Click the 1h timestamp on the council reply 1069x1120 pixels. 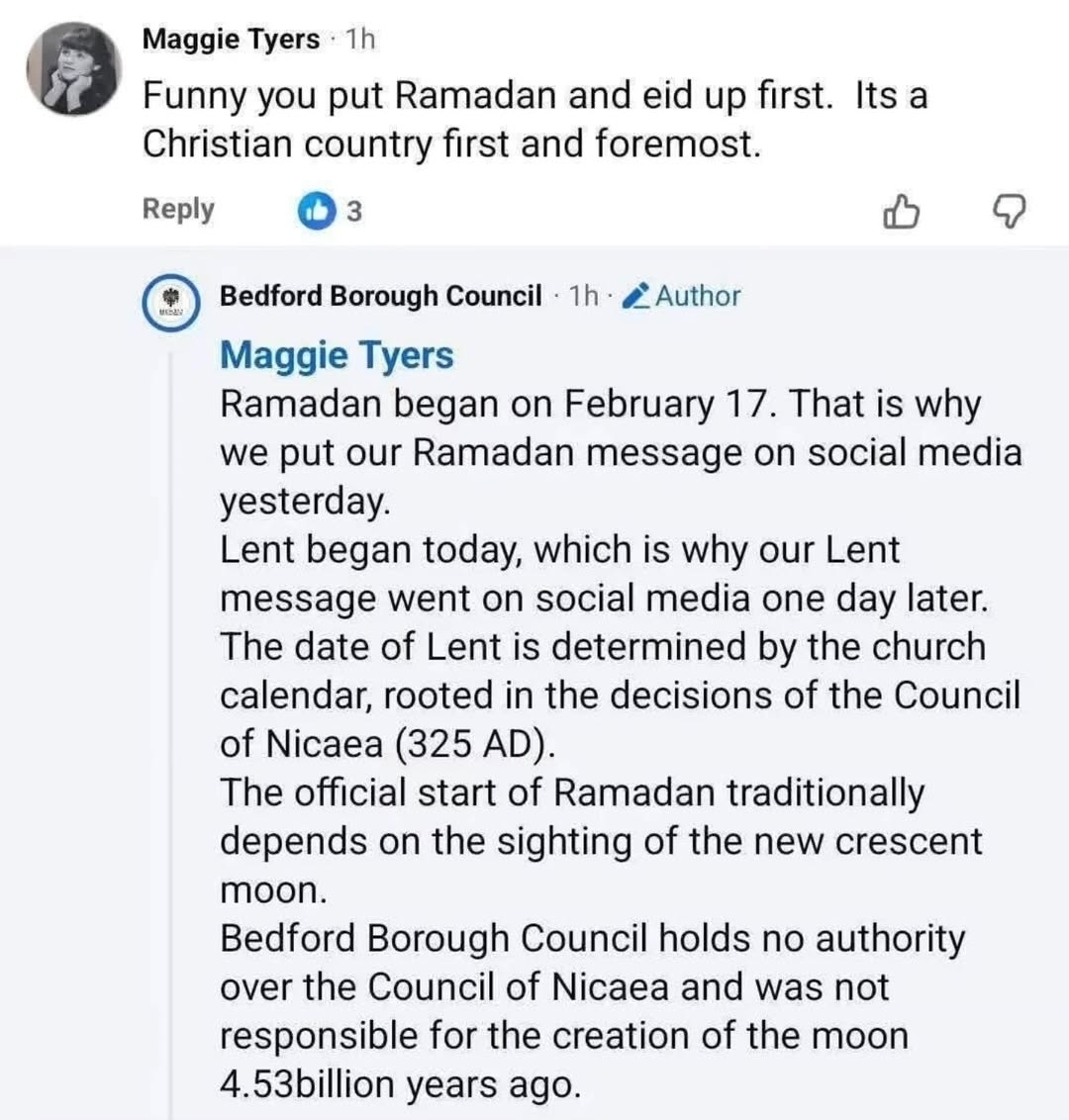[x=584, y=296]
